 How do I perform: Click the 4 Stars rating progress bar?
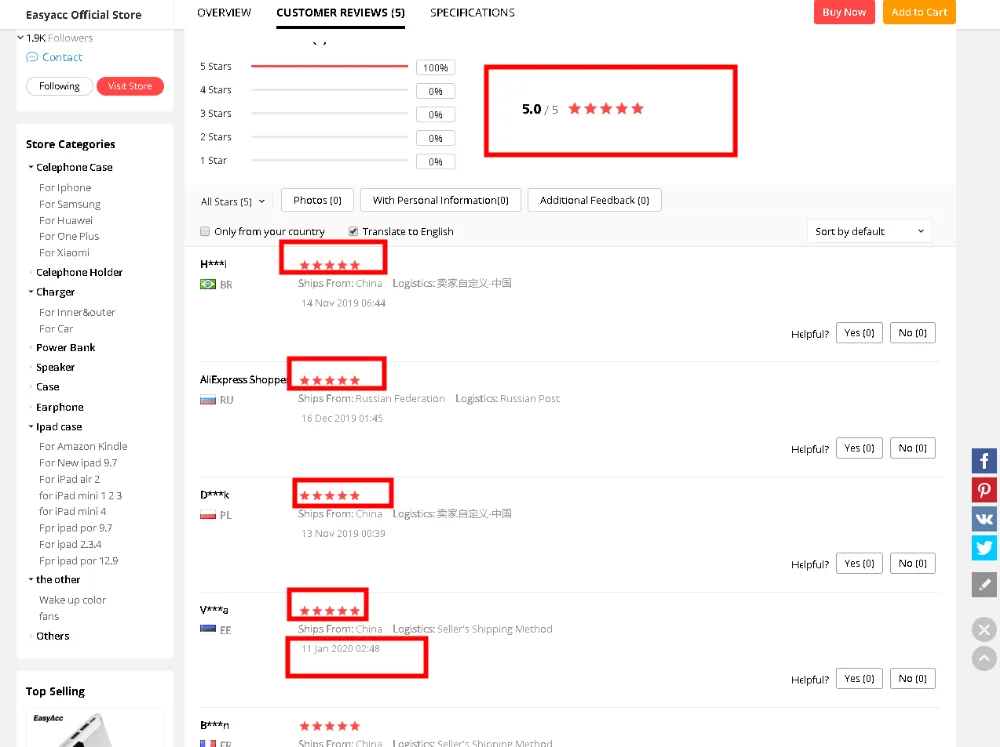point(329,90)
